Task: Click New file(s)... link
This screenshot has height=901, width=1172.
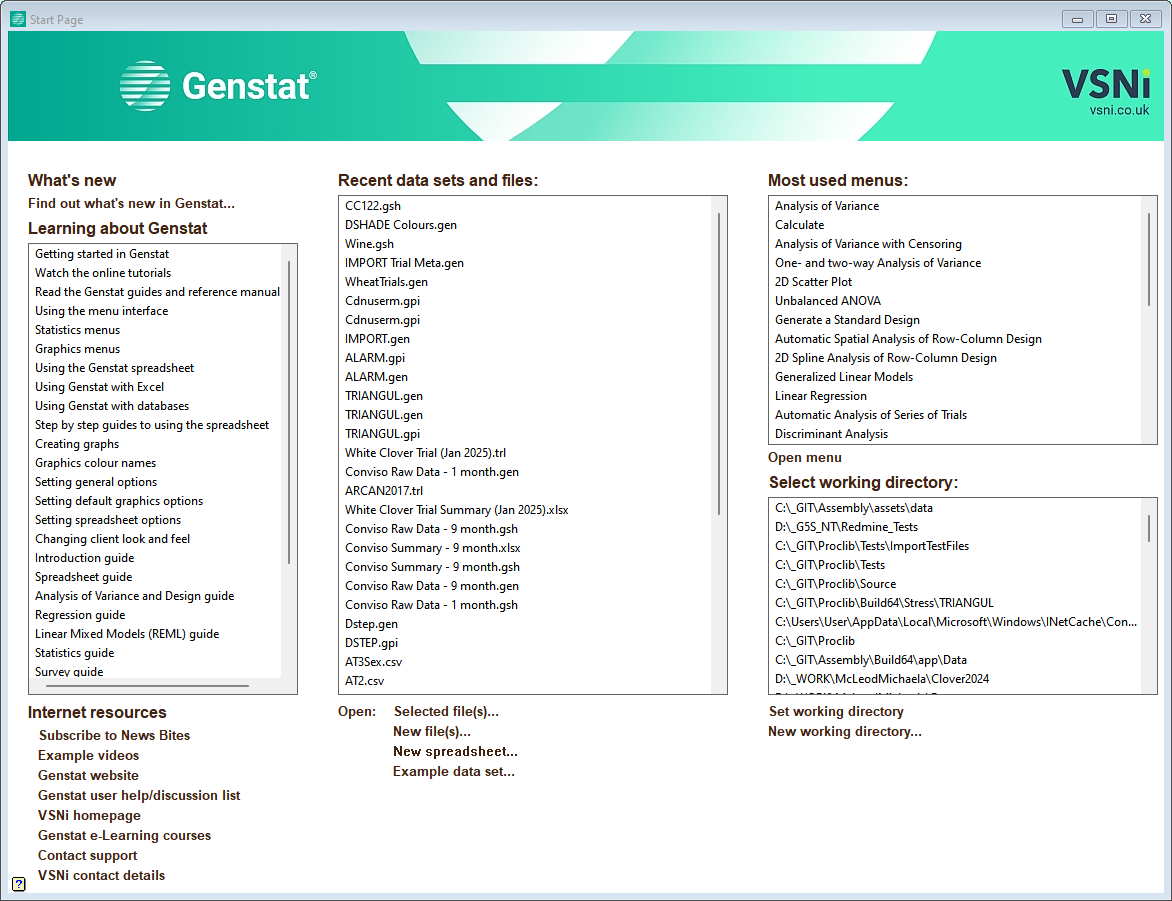Action: click(x=432, y=731)
